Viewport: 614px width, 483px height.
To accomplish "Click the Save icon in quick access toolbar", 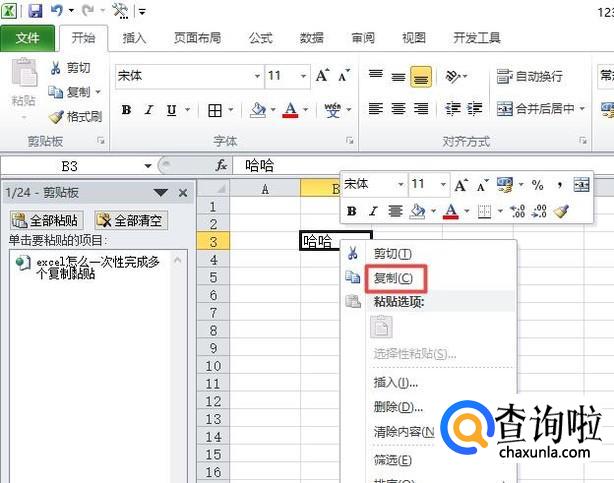I will click(35, 10).
